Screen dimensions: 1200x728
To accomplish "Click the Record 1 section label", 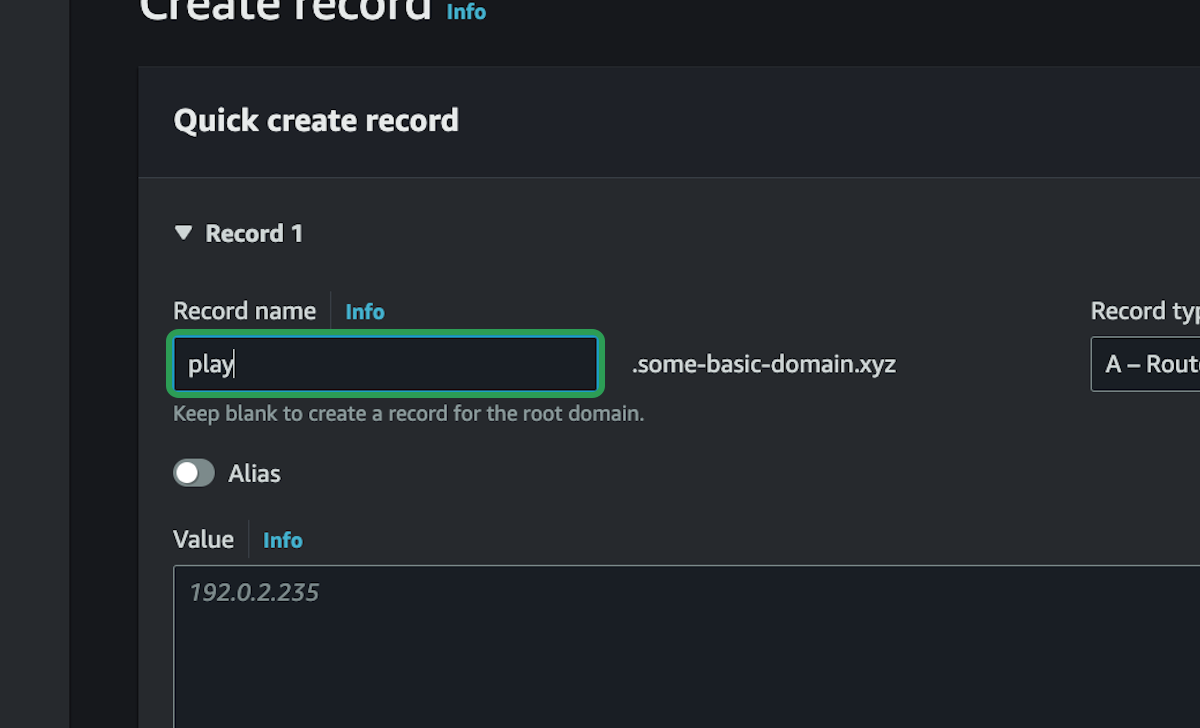I will pyautogui.click(x=254, y=233).
